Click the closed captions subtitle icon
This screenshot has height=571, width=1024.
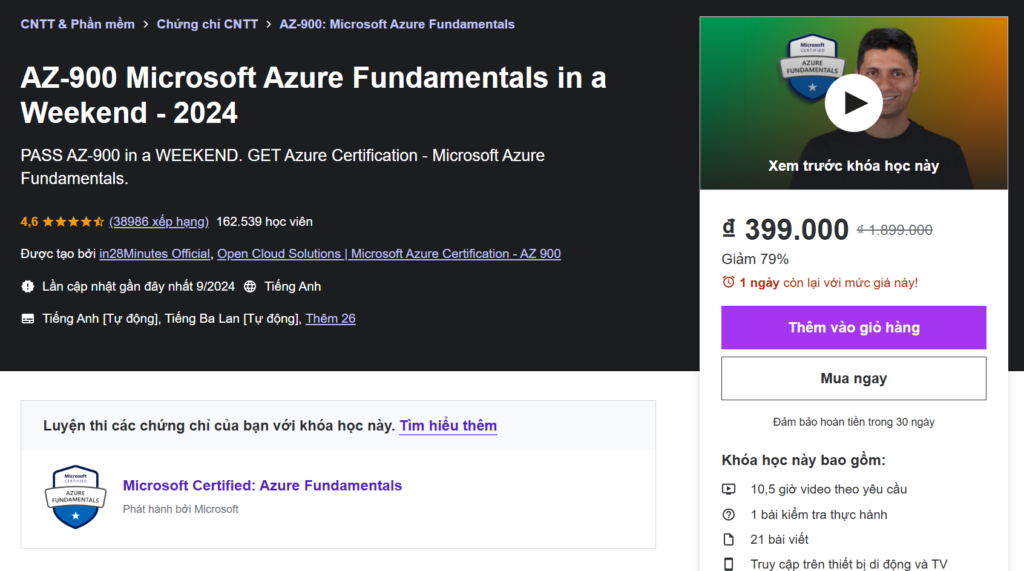[28, 319]
